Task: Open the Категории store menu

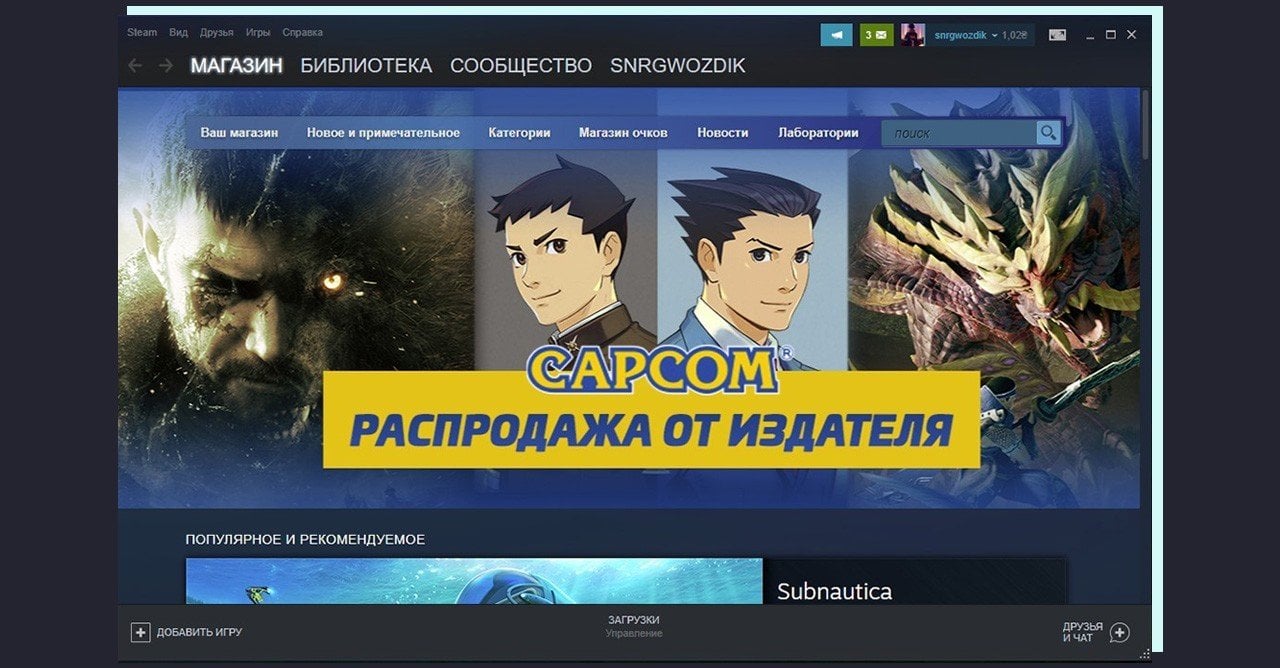Action: click(x=519, y=133)
